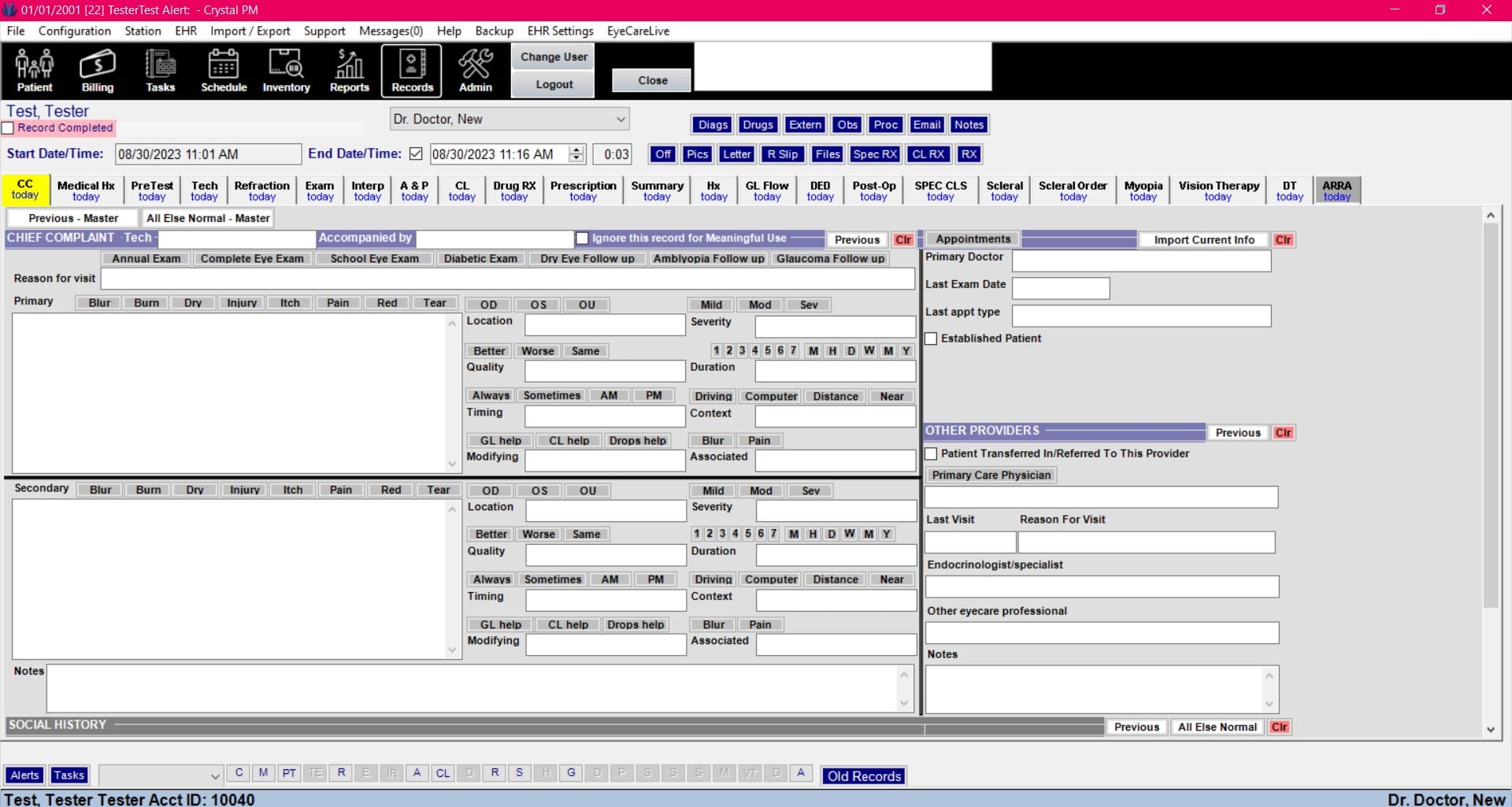Click the G shortcut button in bottom bar
Screen dimensions: 1512x807
coord(571,773)
